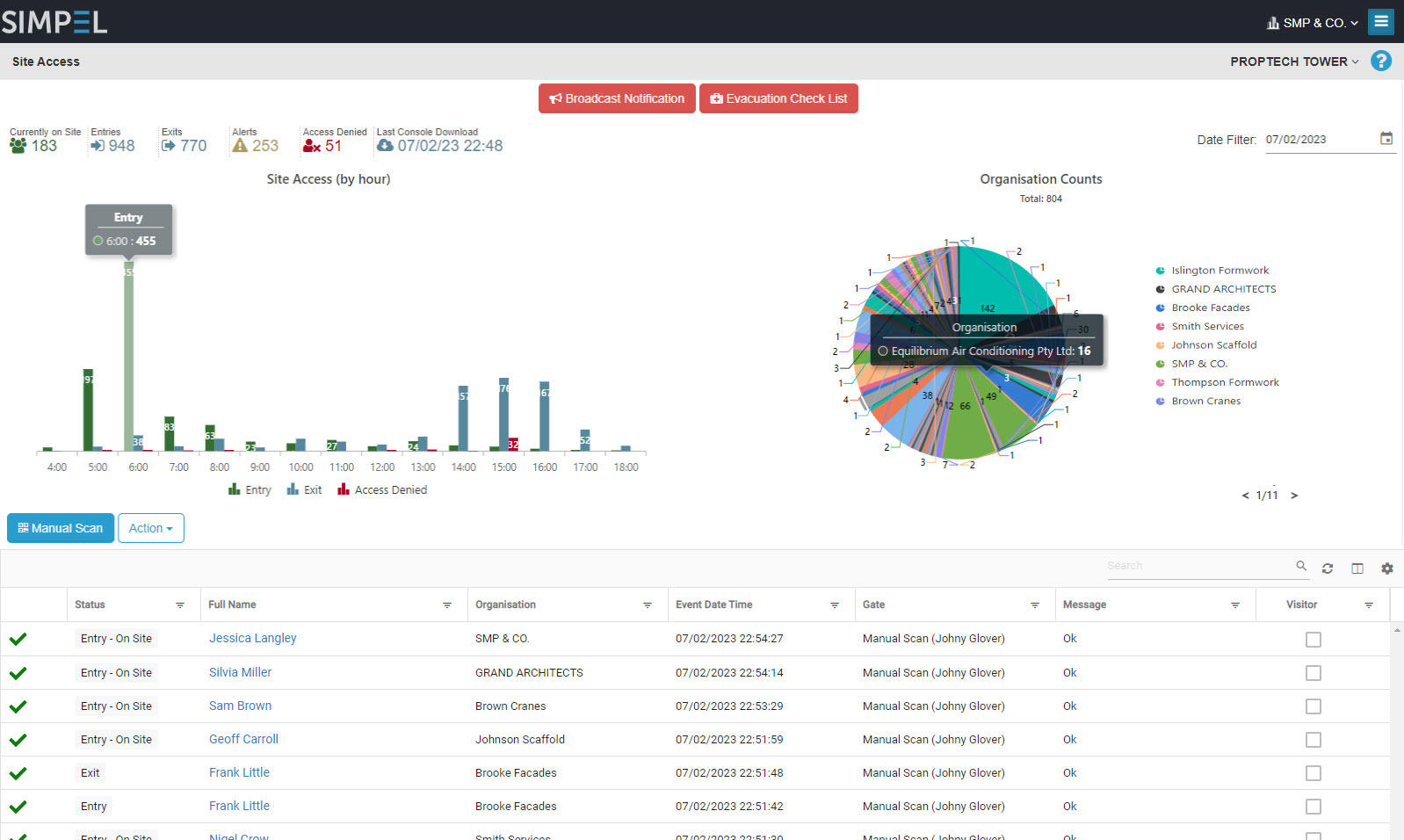Click the green tick in Jessica Langley row
1404x840 pixels.
click(18, 639)
